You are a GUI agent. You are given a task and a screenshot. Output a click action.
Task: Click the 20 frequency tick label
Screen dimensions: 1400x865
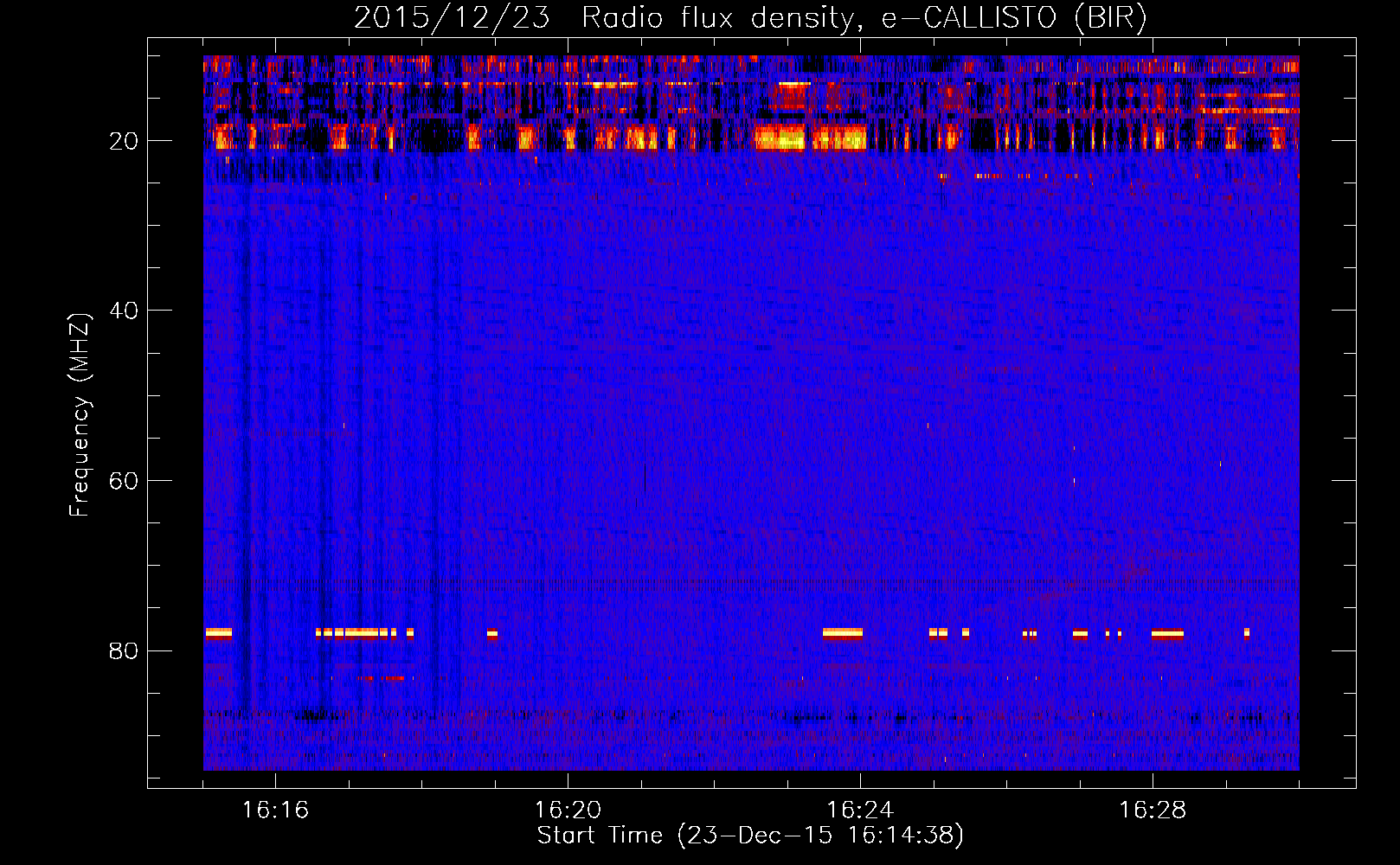point(125,141)
